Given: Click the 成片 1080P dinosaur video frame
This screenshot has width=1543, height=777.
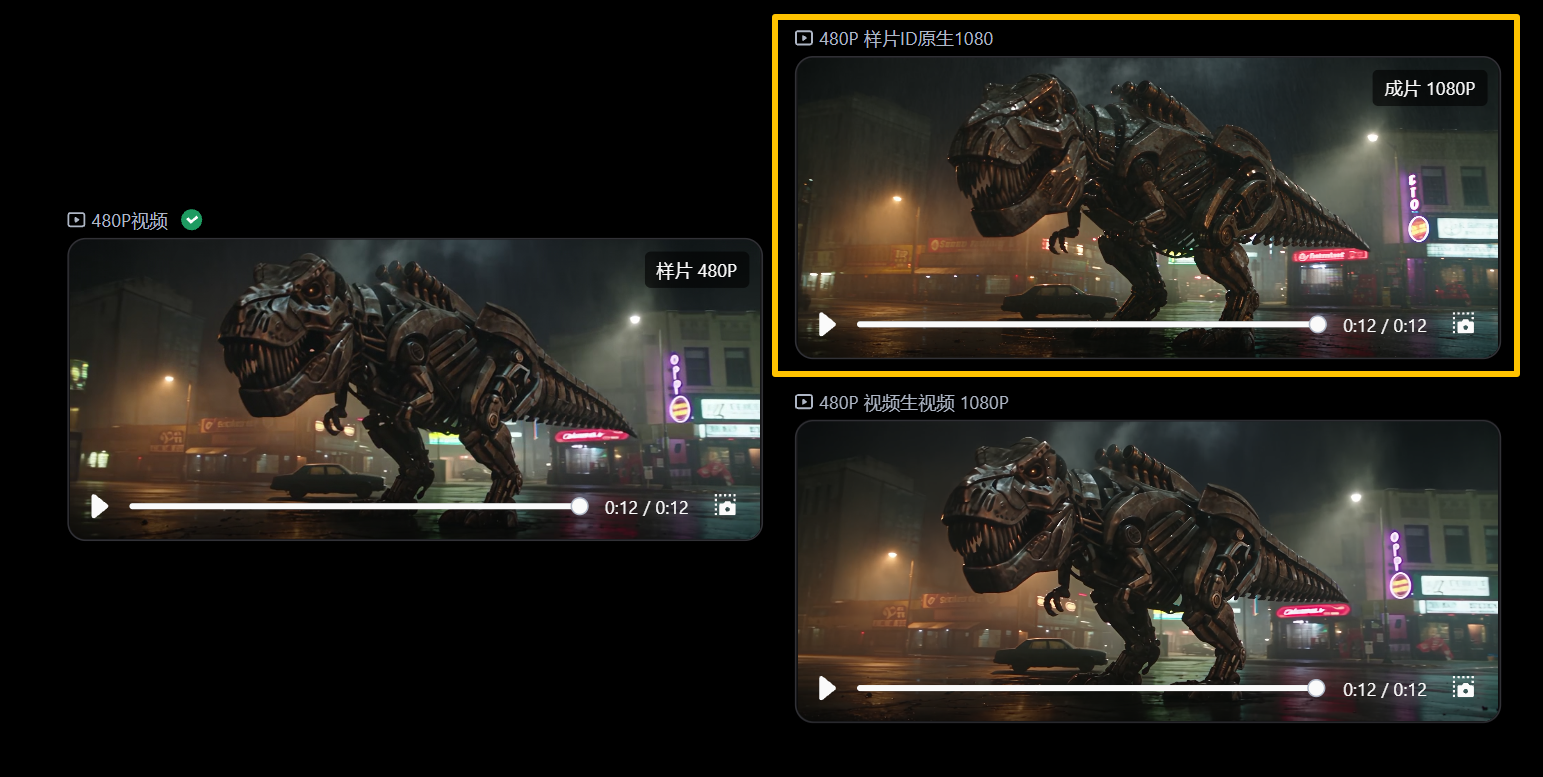Looking at the screenshot, I should 1148,207.
